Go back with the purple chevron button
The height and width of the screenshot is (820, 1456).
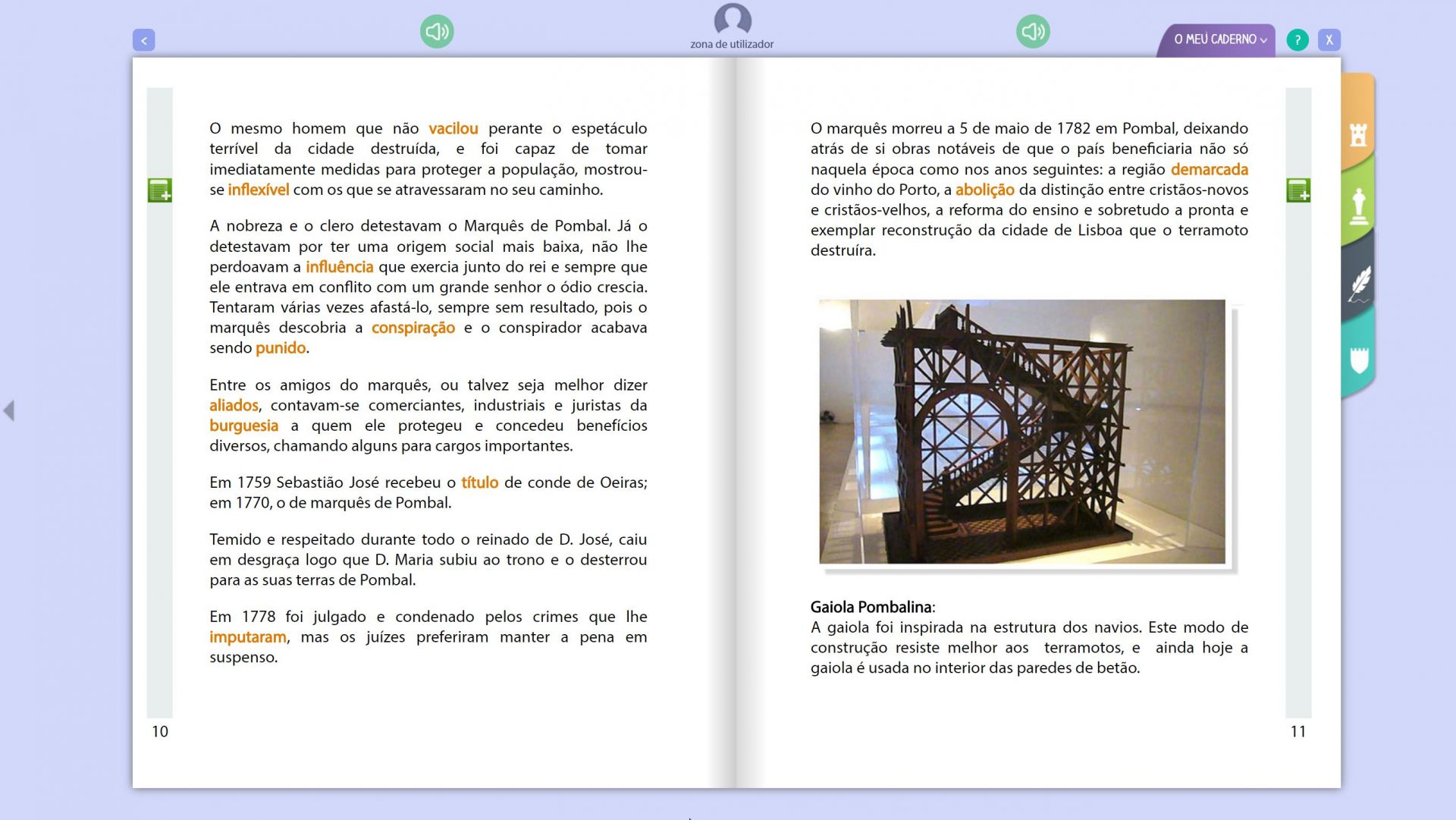click(x=144, y=40)
